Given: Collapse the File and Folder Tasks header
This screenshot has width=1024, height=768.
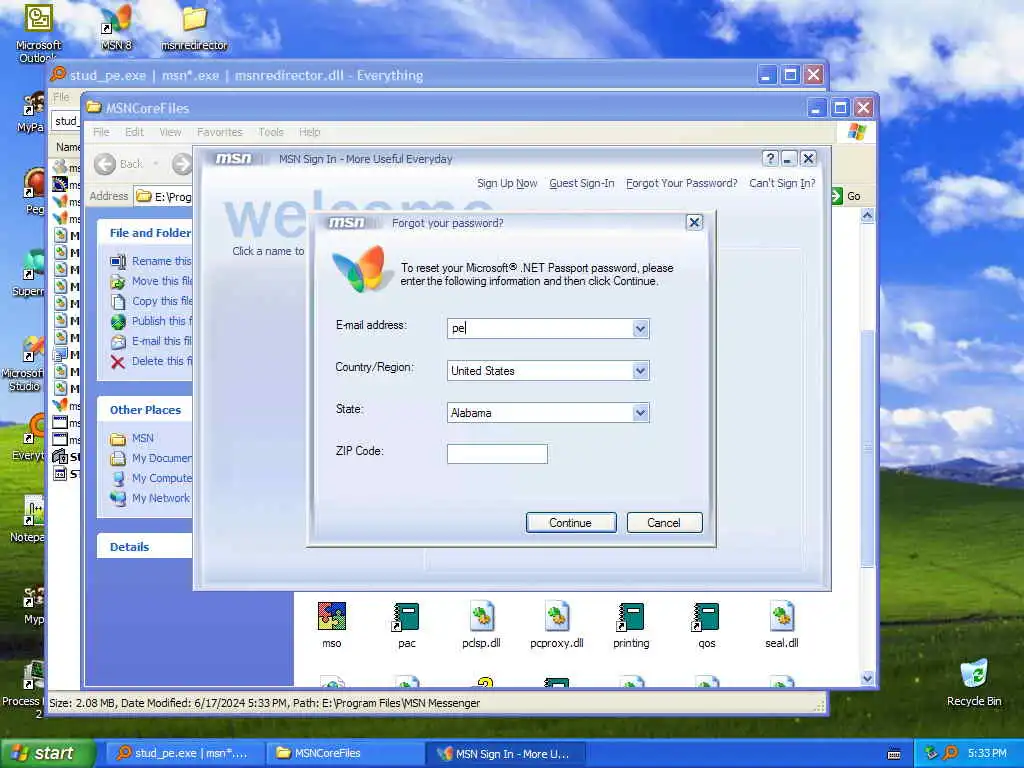Looking at the screenshot, I should 145,233.
